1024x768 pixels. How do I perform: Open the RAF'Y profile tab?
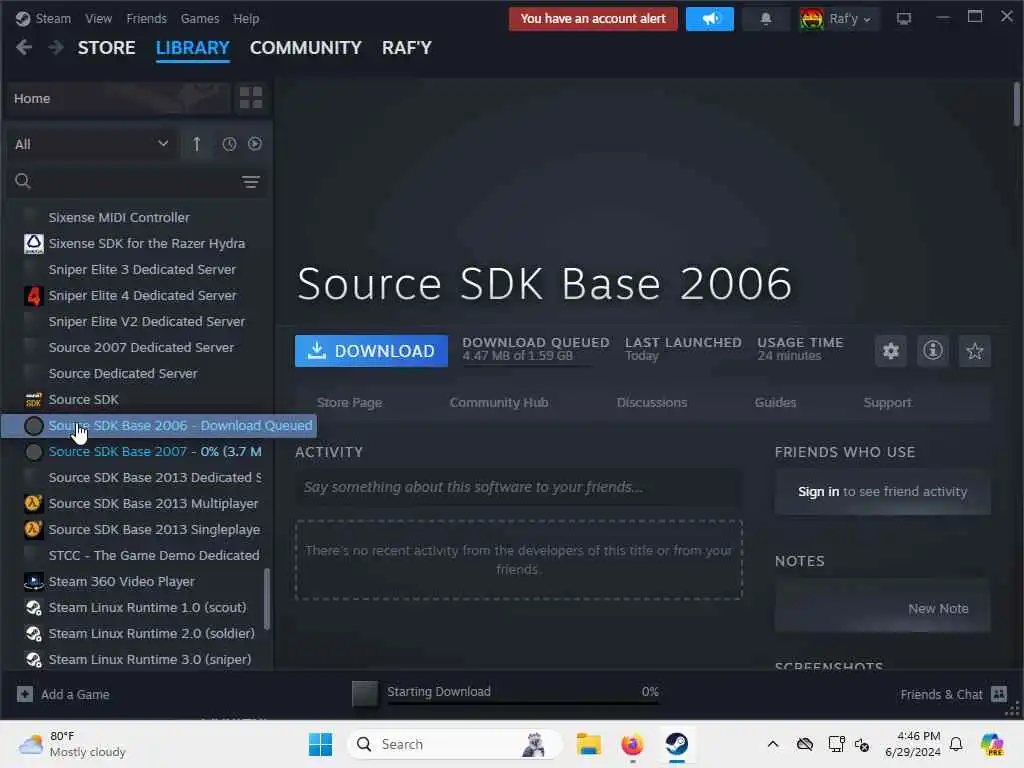pos(407,48)
